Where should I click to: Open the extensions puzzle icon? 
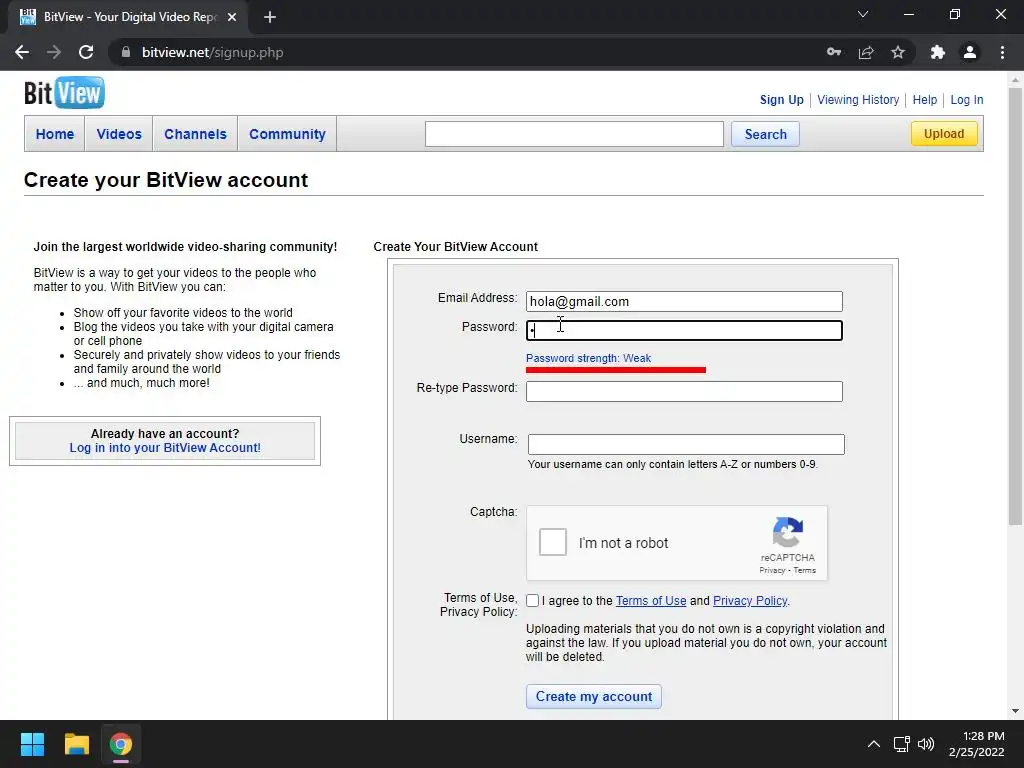[938, 52]
